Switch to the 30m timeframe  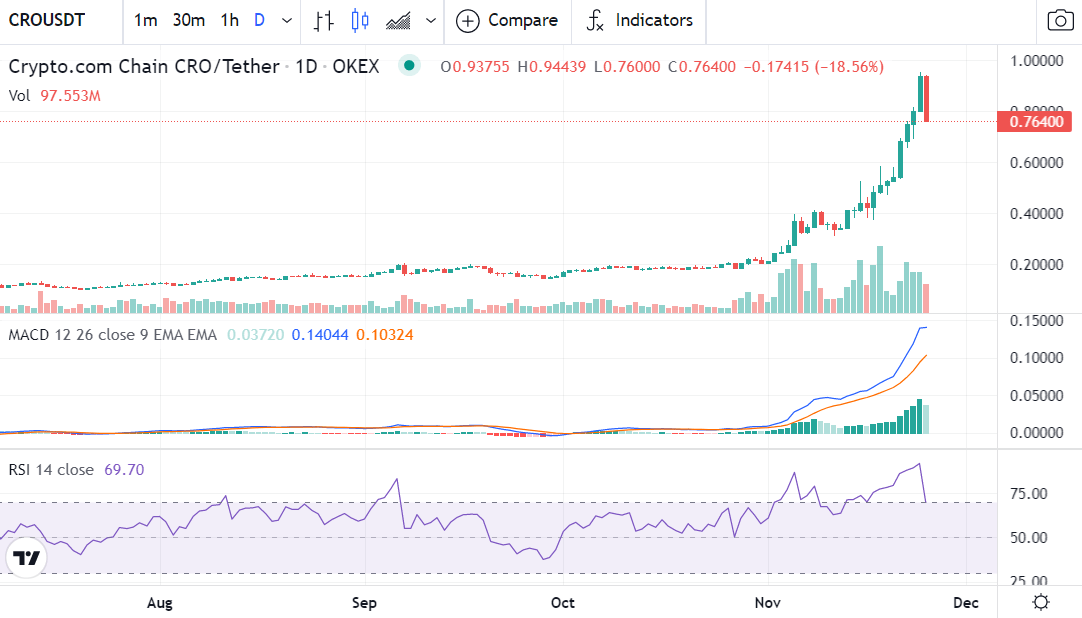tap(188, 21)
